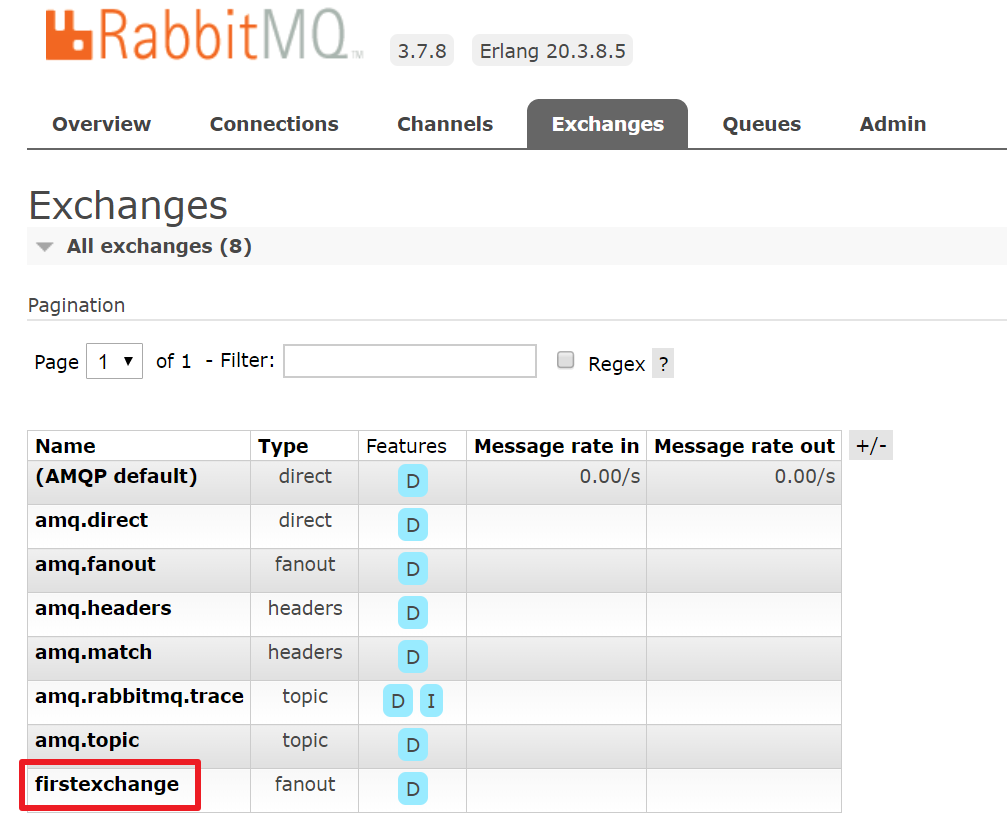The image size is (1007, 816).
Task: Click durable D badge for firstexchange
Action: 413,789
